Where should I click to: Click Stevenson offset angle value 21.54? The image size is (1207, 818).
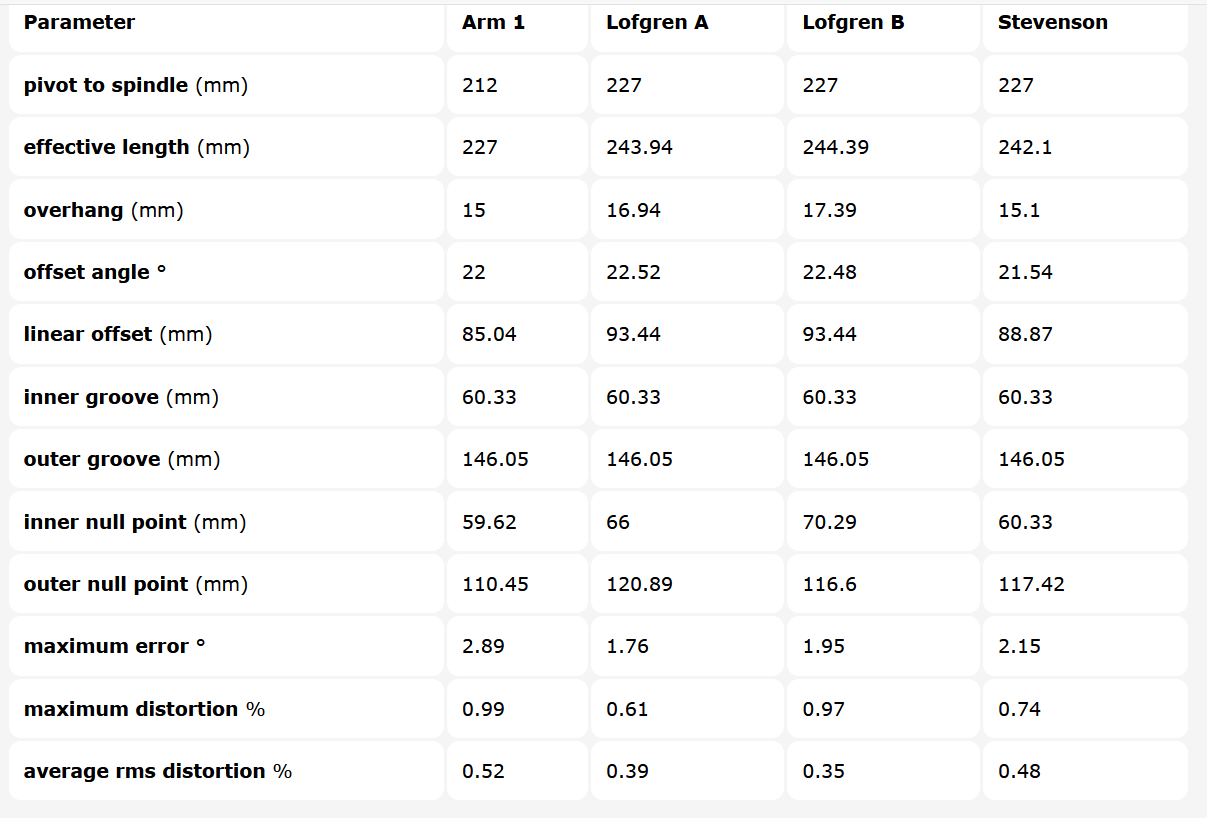click(x=1025, y=272)
